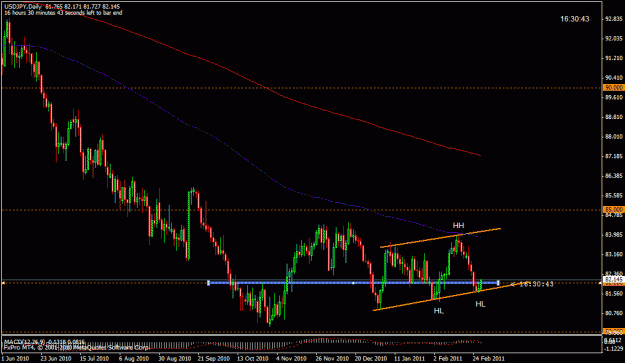Click the USDJPY,Daily chart title

22,7
